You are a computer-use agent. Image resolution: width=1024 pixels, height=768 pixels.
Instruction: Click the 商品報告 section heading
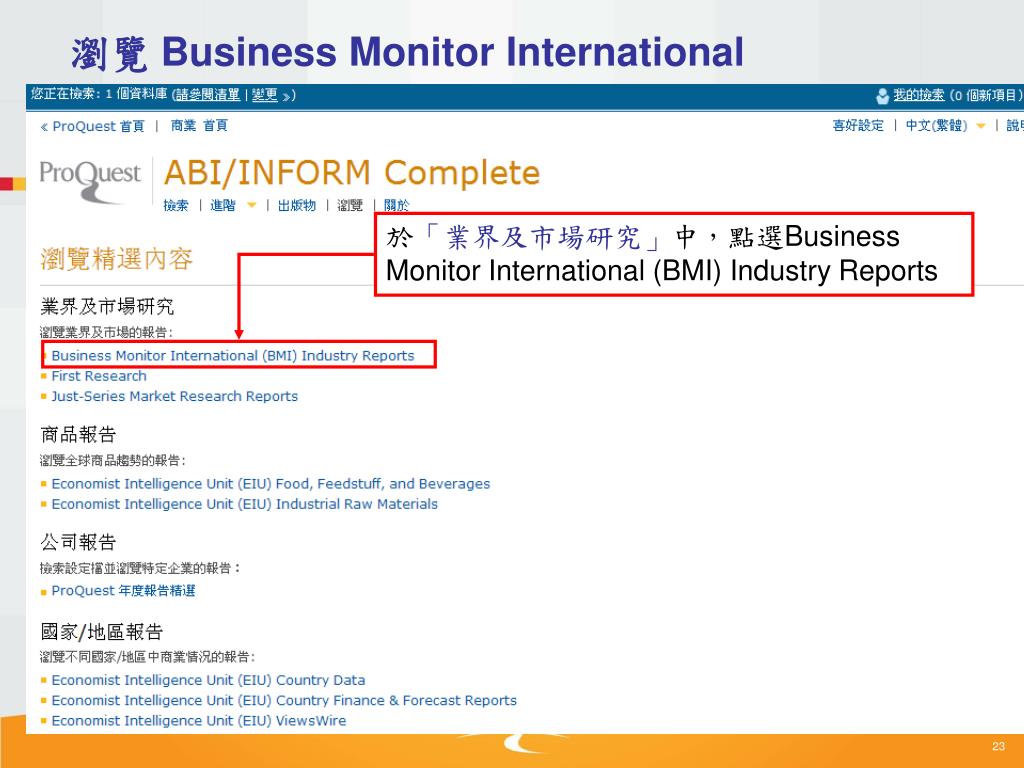pyautogui.click(x=78, y=434)
